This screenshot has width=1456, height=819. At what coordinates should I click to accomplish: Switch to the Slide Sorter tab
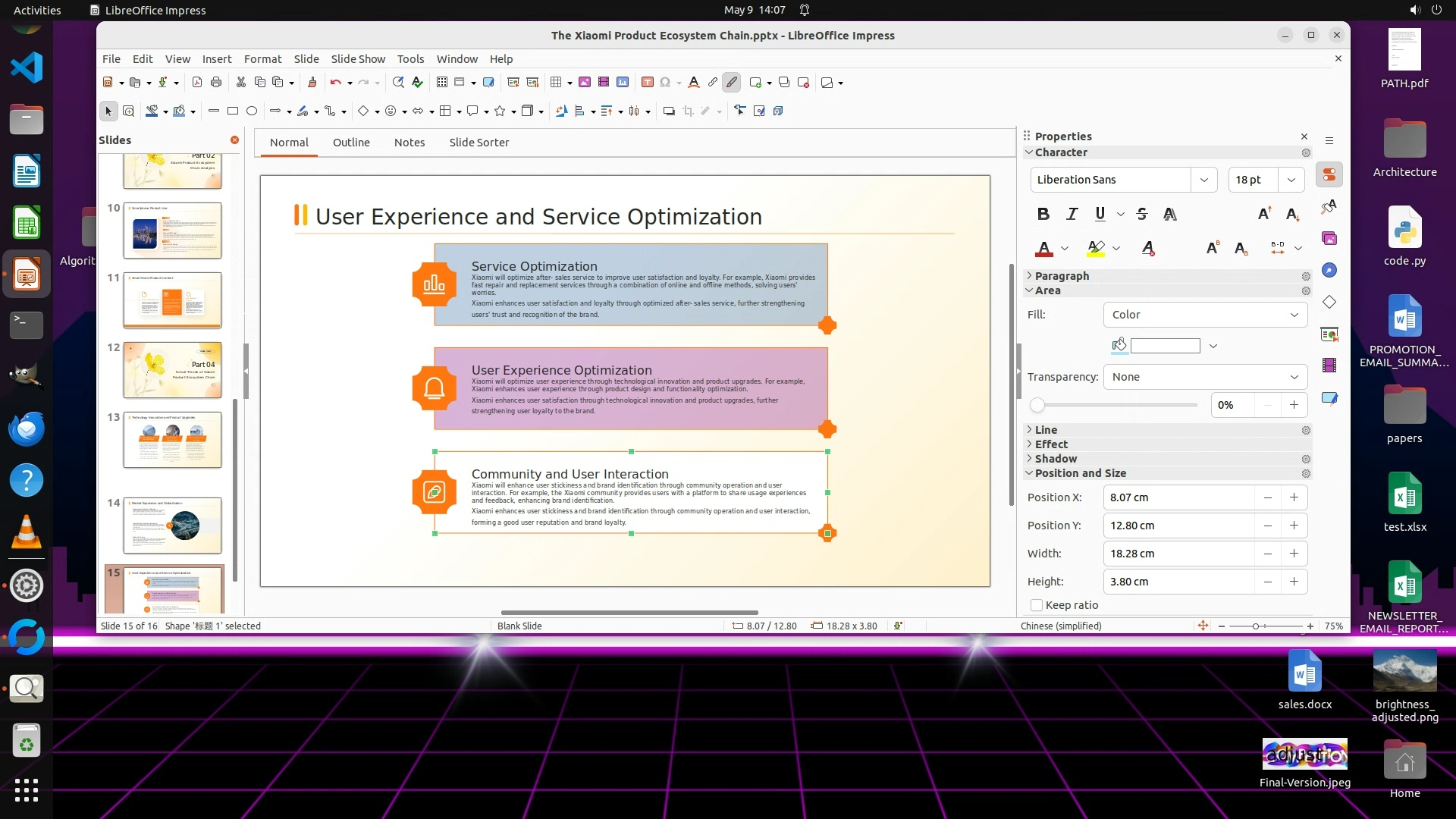click(479, 143)
